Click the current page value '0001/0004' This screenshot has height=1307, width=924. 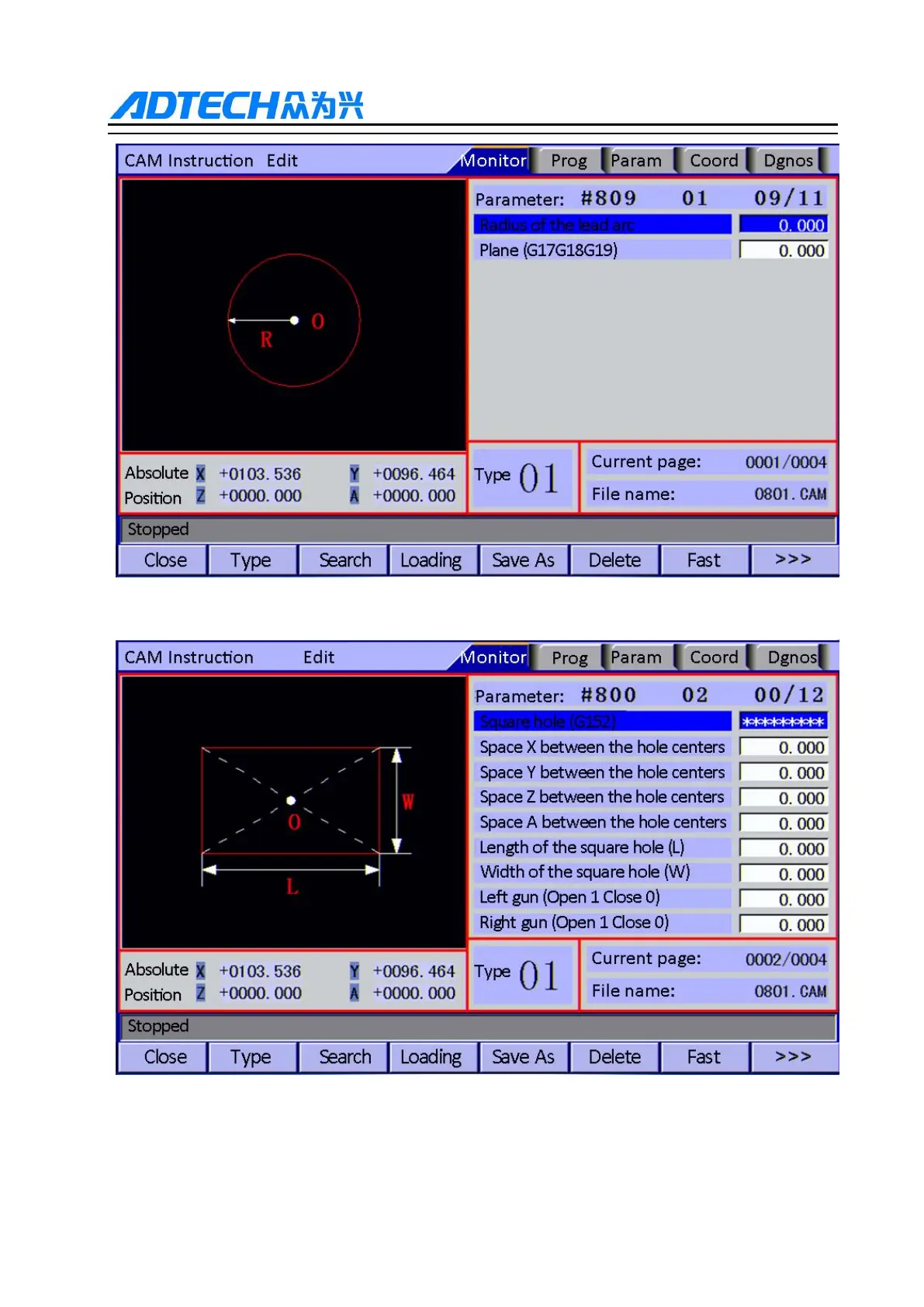click(786, 463)
